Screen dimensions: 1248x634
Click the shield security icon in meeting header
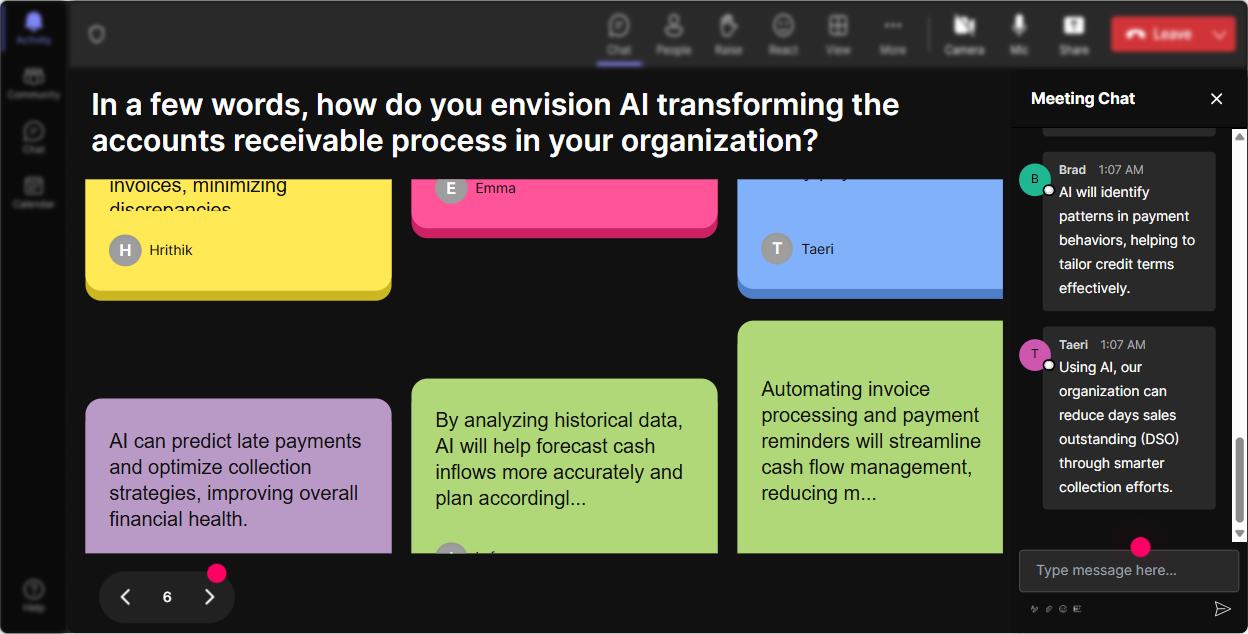click(x=96, y=35)
